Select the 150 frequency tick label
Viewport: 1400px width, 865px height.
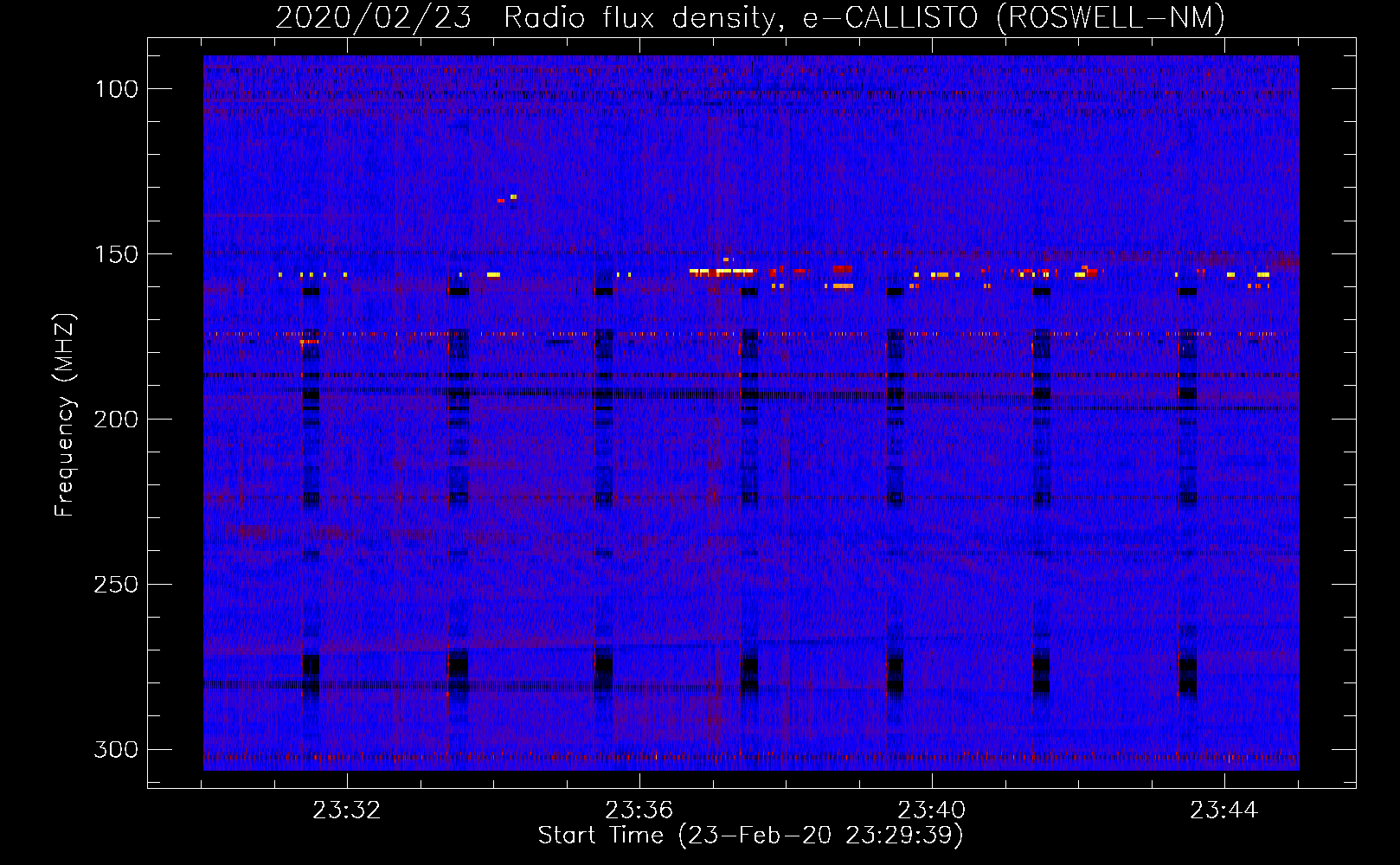click(x=116, y=254)
